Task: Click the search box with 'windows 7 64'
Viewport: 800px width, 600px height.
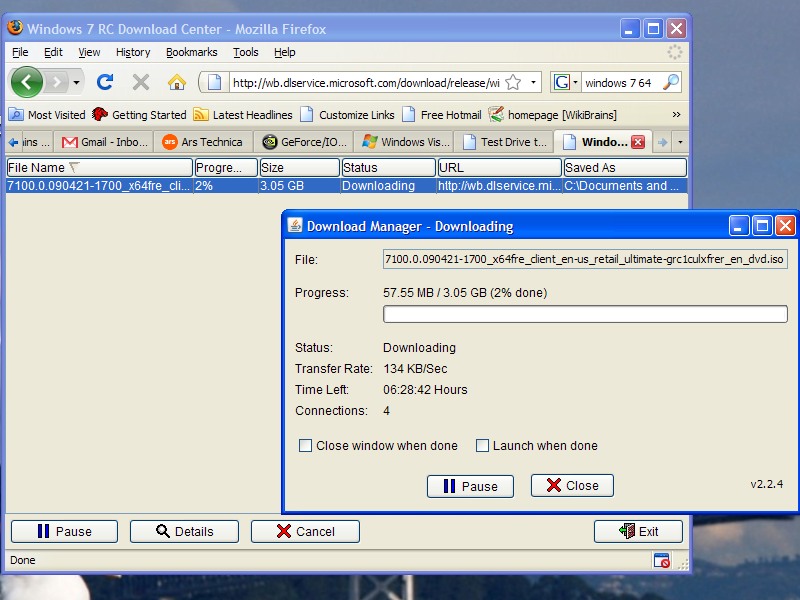Action: tap(621, 83)
